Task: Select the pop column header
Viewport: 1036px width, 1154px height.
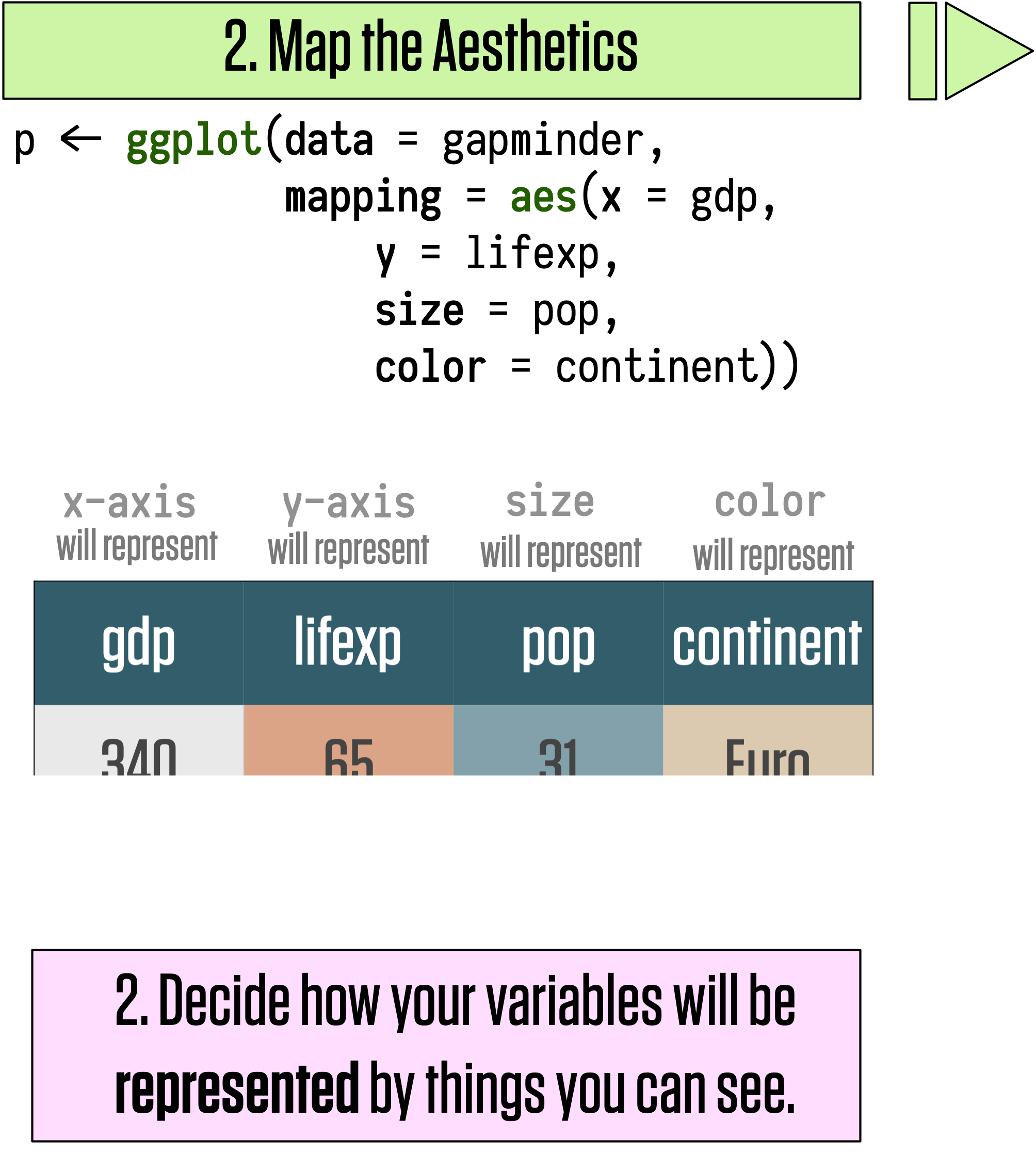Action: click(558, 643)
